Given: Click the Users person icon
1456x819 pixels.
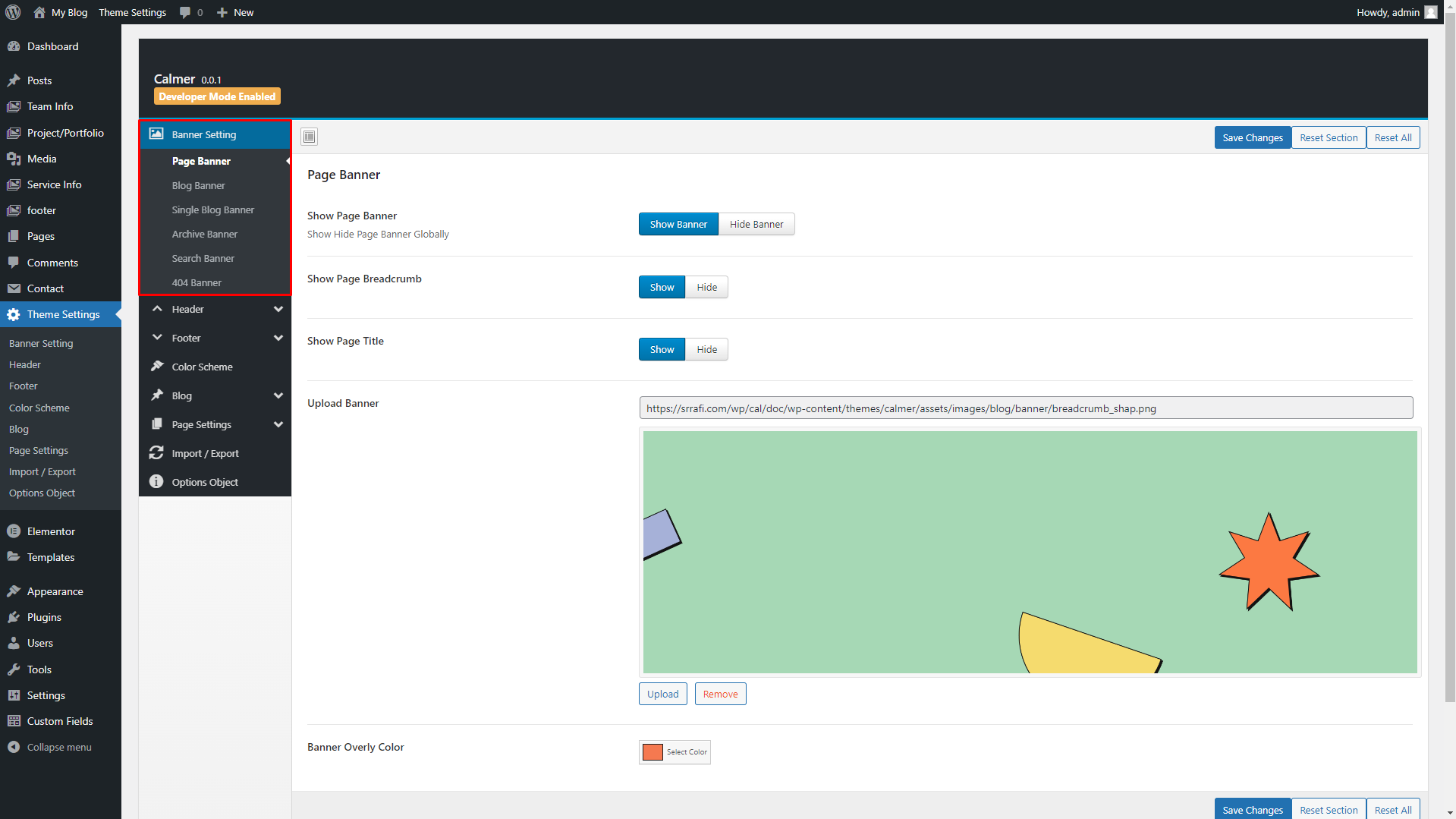Looking at the screenshot, I should (14, 643).
